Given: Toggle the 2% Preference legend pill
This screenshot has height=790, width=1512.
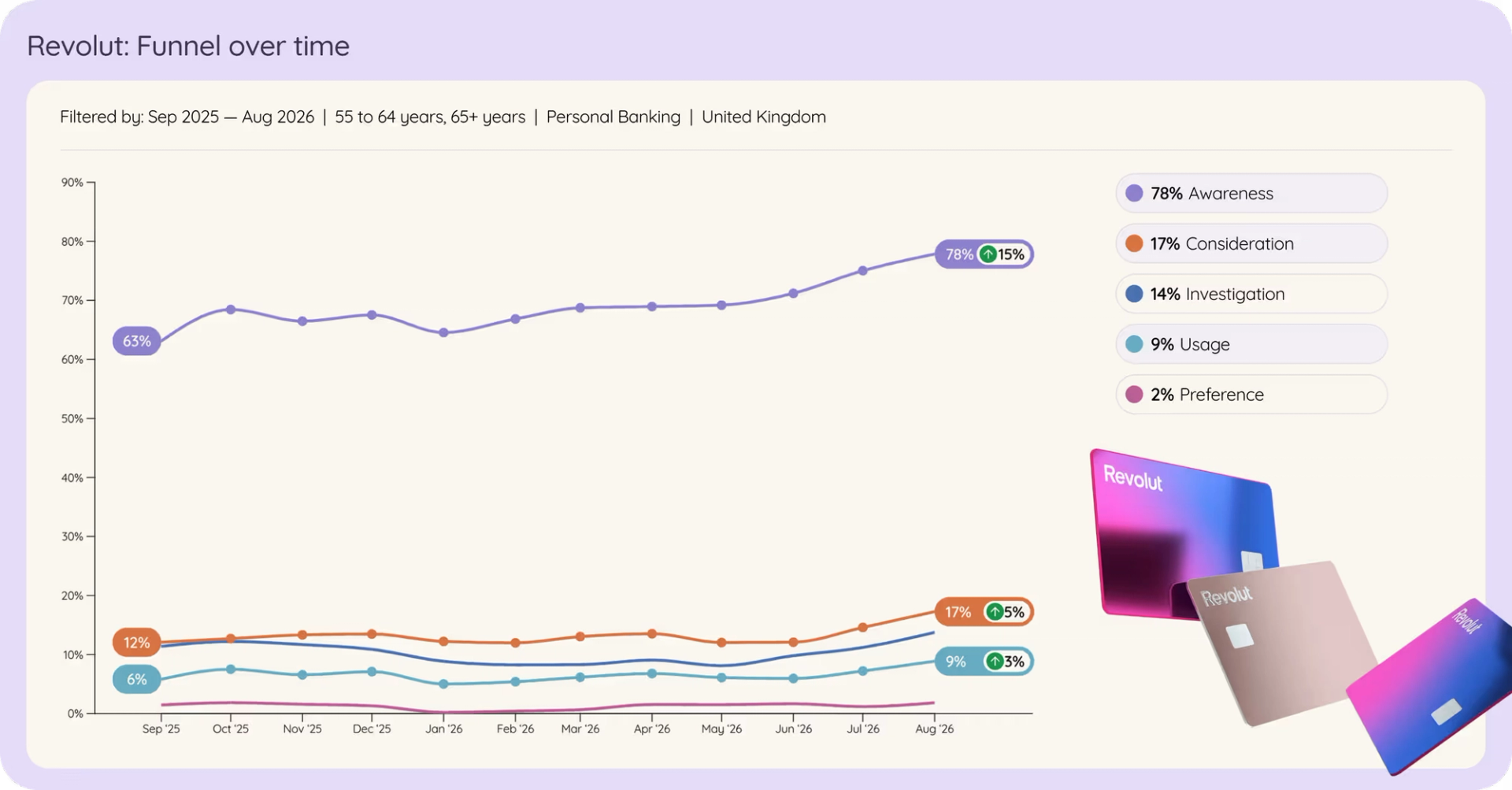Looking at the screenshot, I should tap(1251, 395).
